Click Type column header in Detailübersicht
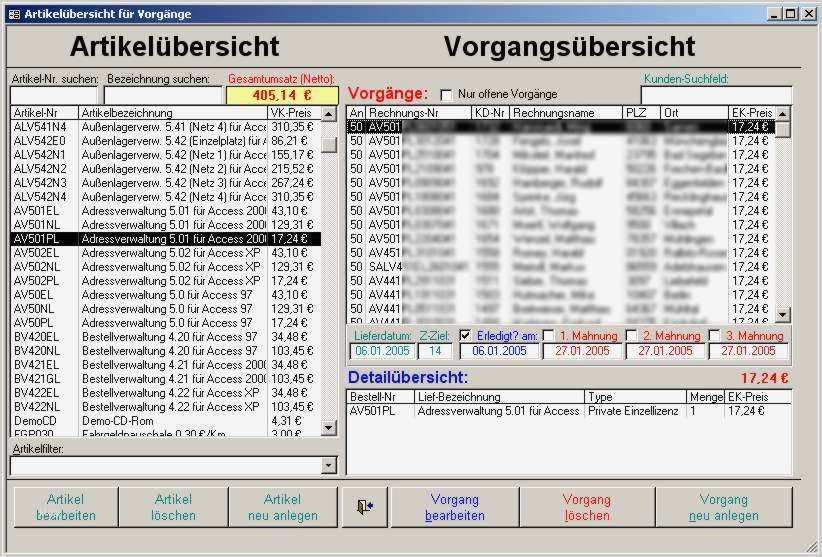822x557 pixels. [x=635, y=397]
